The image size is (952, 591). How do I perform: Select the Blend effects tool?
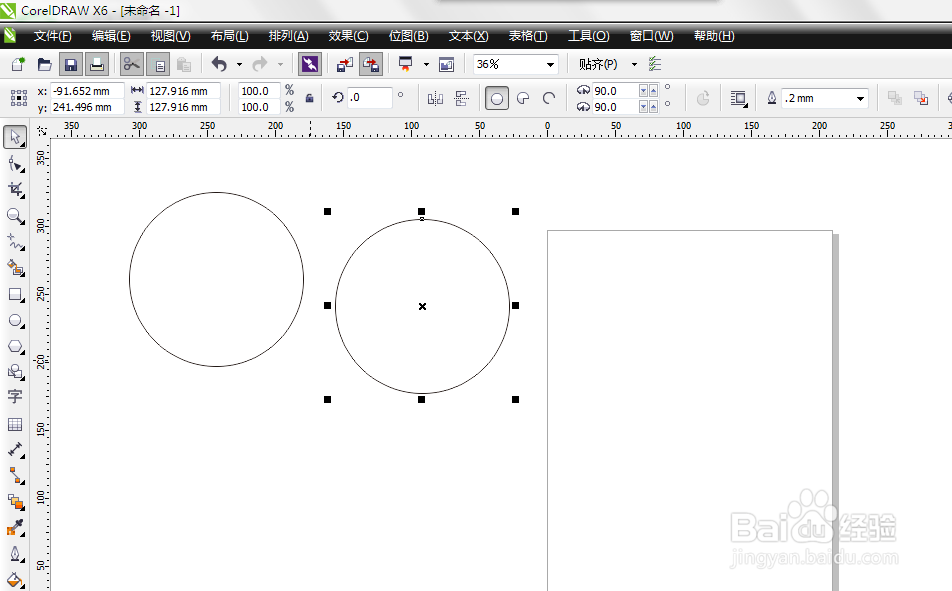(x=15, y=501)
